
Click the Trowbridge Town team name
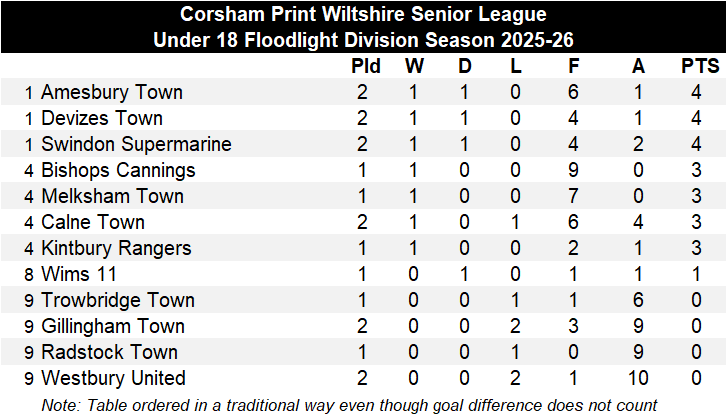(x=117, y=301)
